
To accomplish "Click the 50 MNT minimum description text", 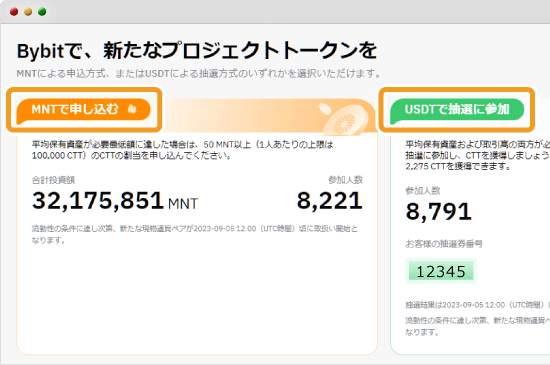I will tap(183, 150).
